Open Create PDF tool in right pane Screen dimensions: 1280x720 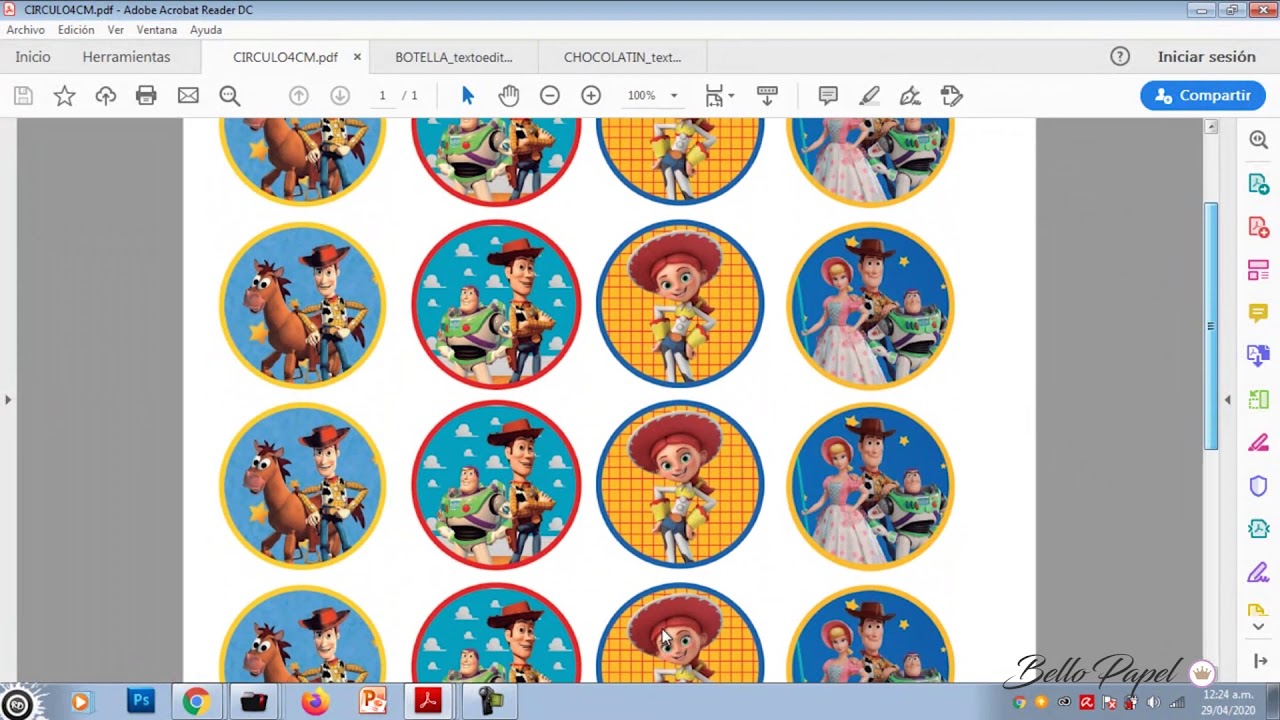1258,227
